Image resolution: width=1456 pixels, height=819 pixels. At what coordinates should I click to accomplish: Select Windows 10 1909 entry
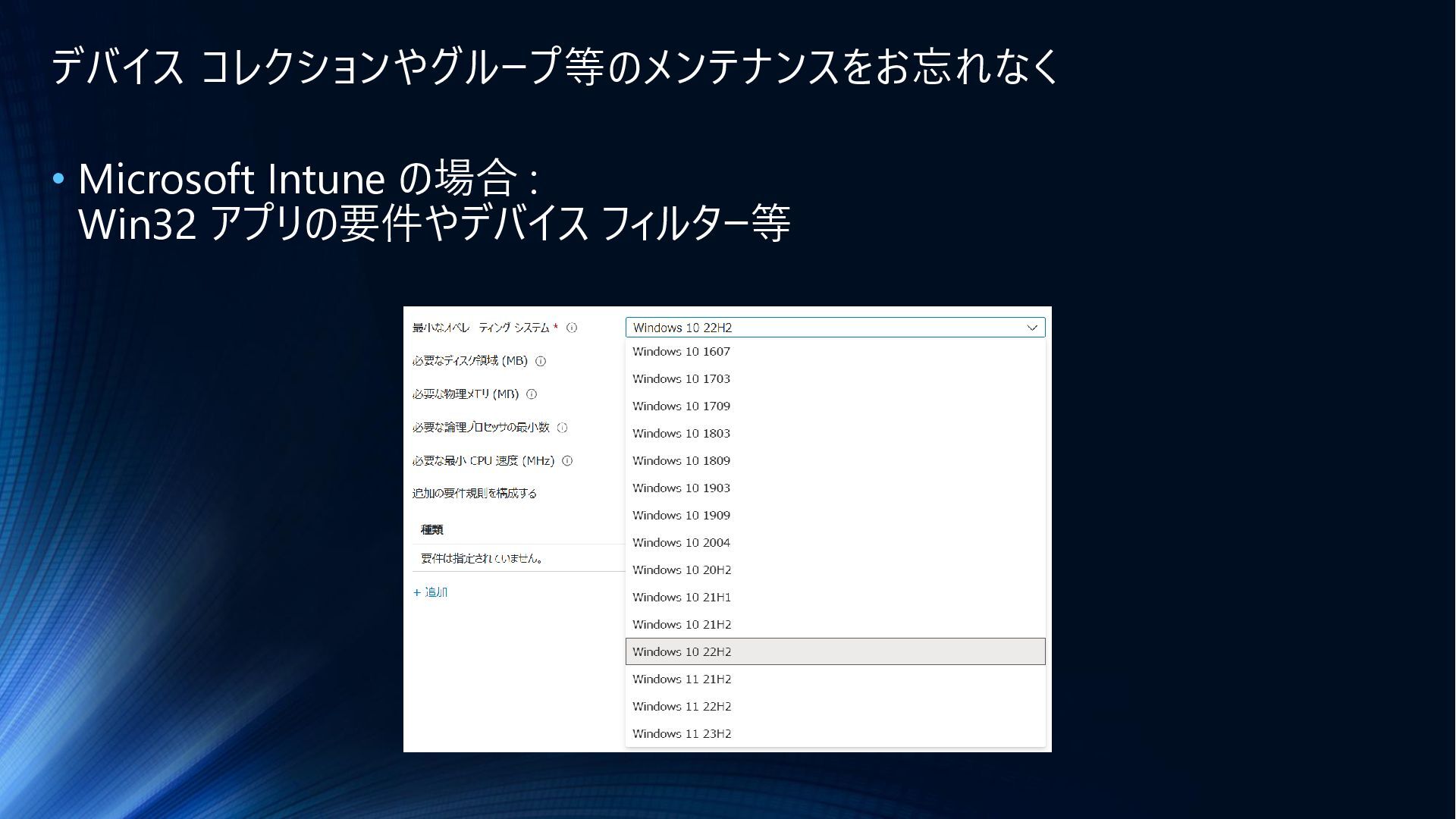835,516
